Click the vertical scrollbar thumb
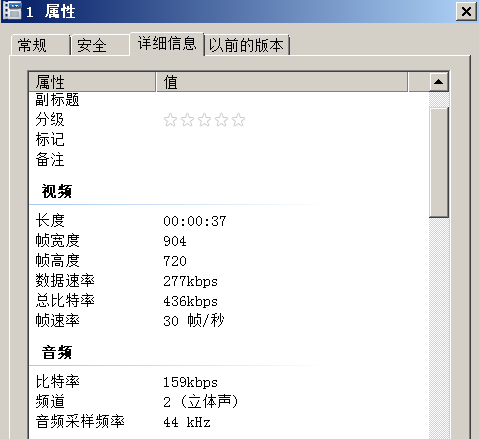Image resolution: width=479 pixels, height=439 pixels. click(x=439, y=162)
